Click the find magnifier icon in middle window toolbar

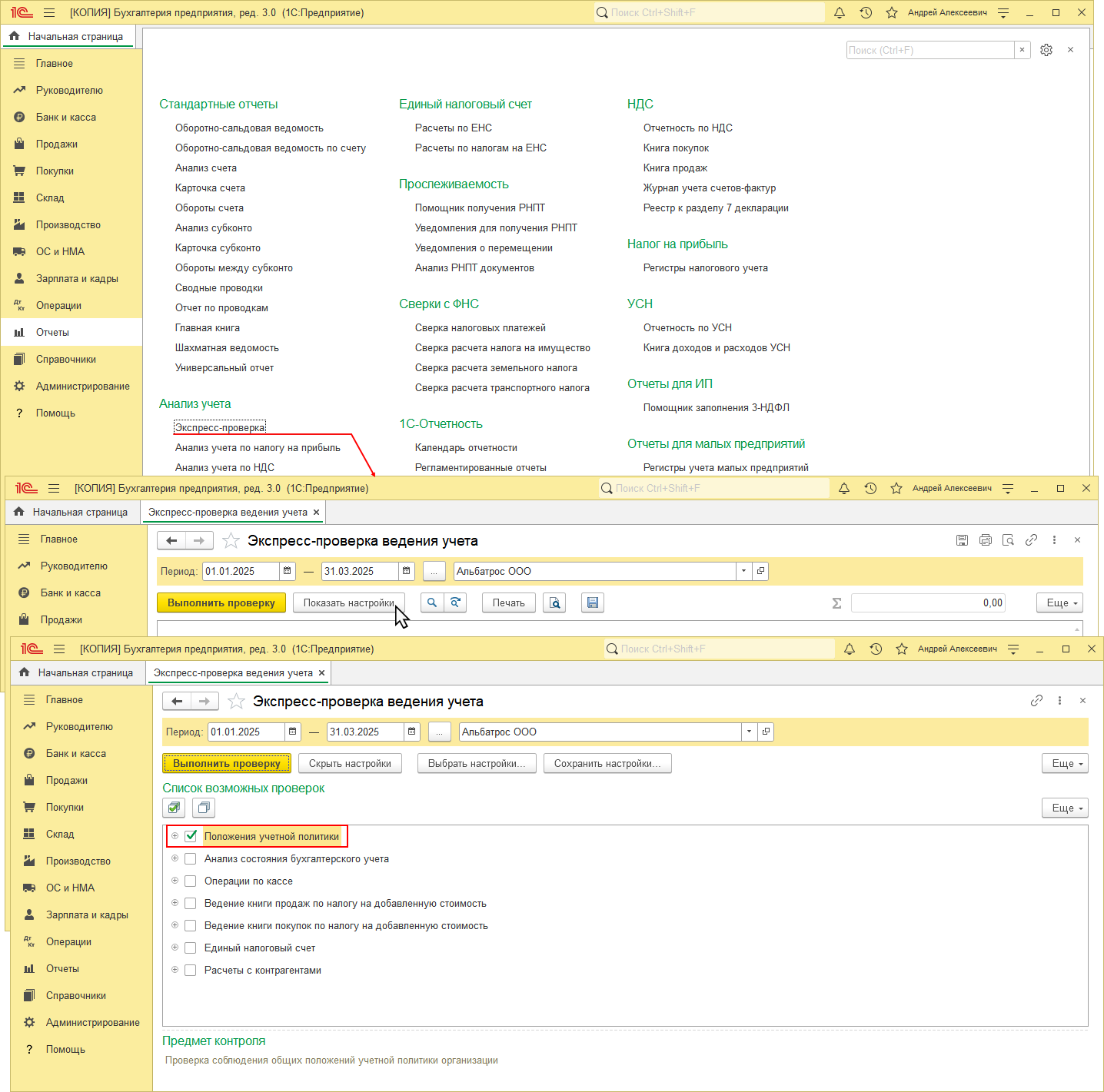pyautogui.click(x=432, y=602)
